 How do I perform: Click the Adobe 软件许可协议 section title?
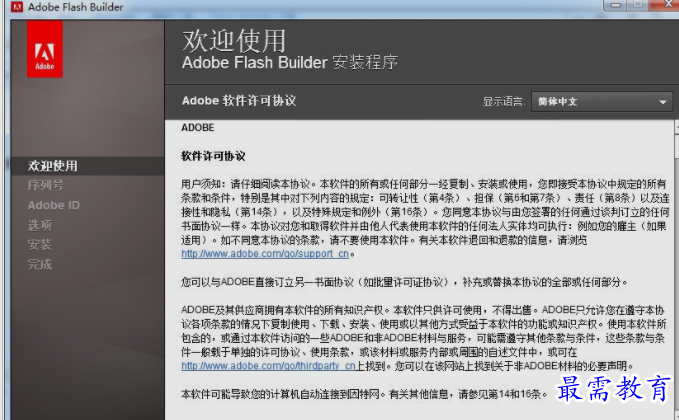tap(239, 101)
